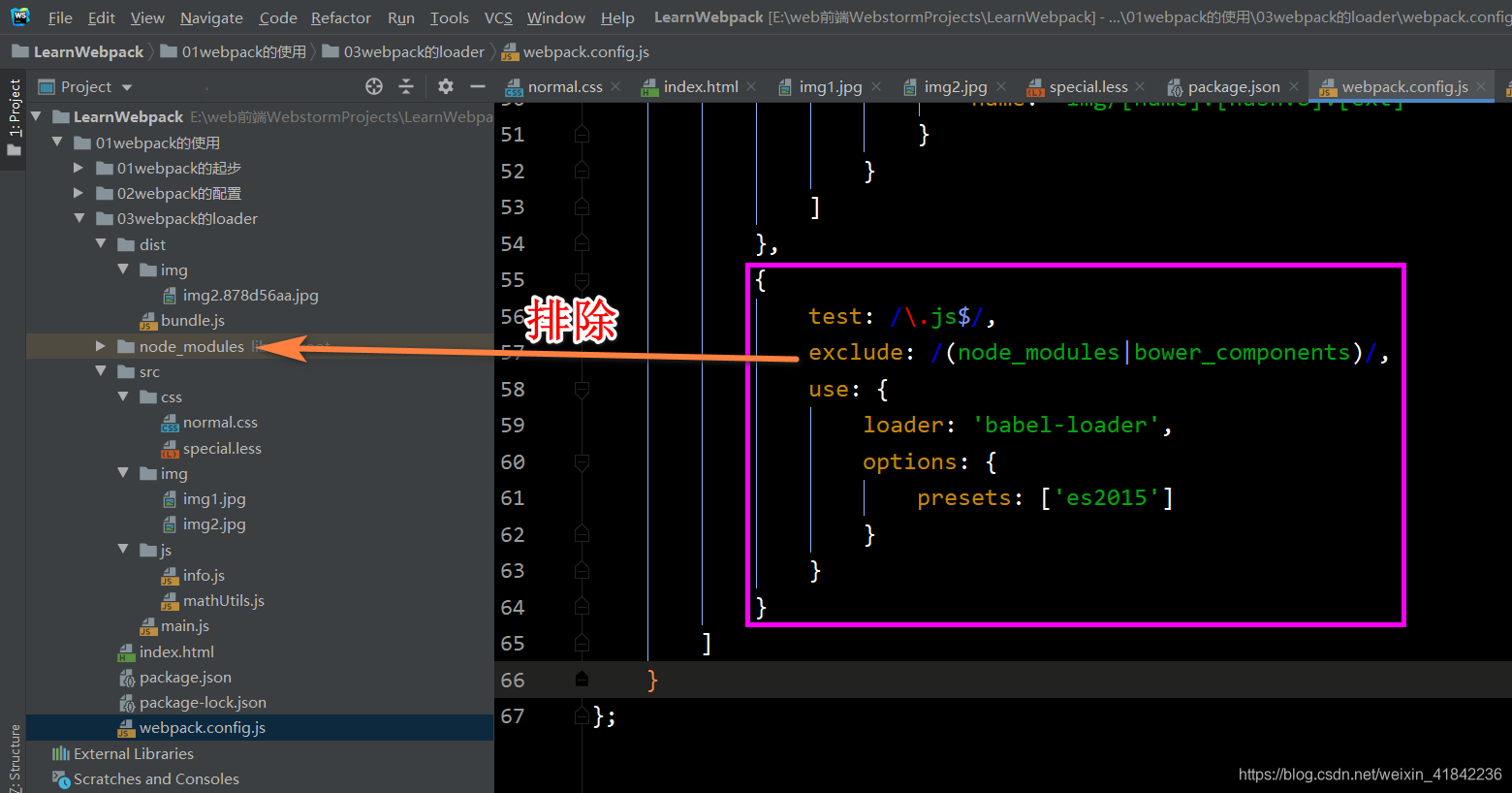Switch to the img1.jpg tab
This screenshot has height=793, width=1512.
point(830,87)
